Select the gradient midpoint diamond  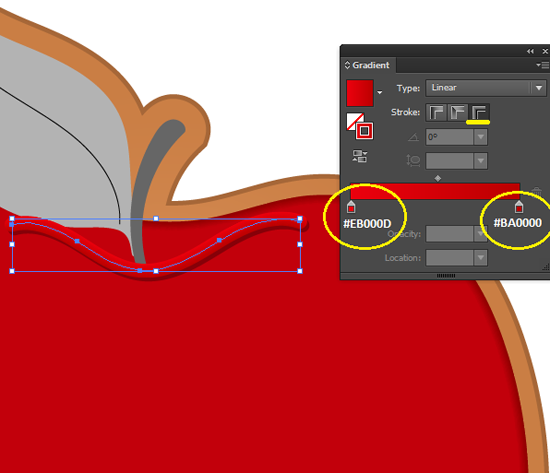pyautogui.click(x=437, y=179)
